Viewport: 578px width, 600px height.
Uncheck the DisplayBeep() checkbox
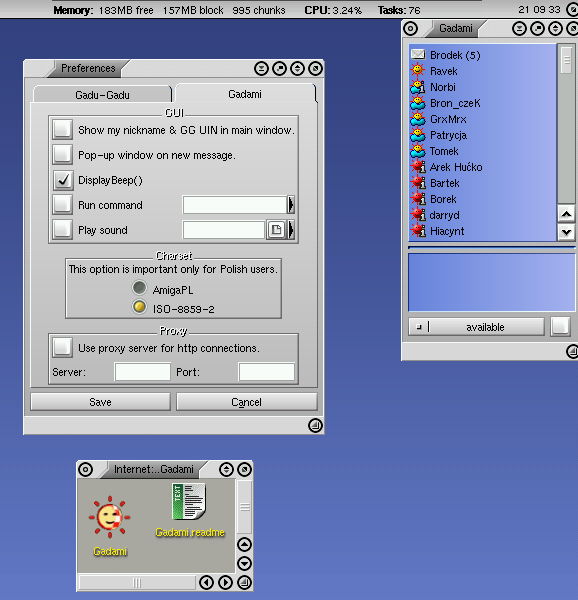click(x=62, y=180)
